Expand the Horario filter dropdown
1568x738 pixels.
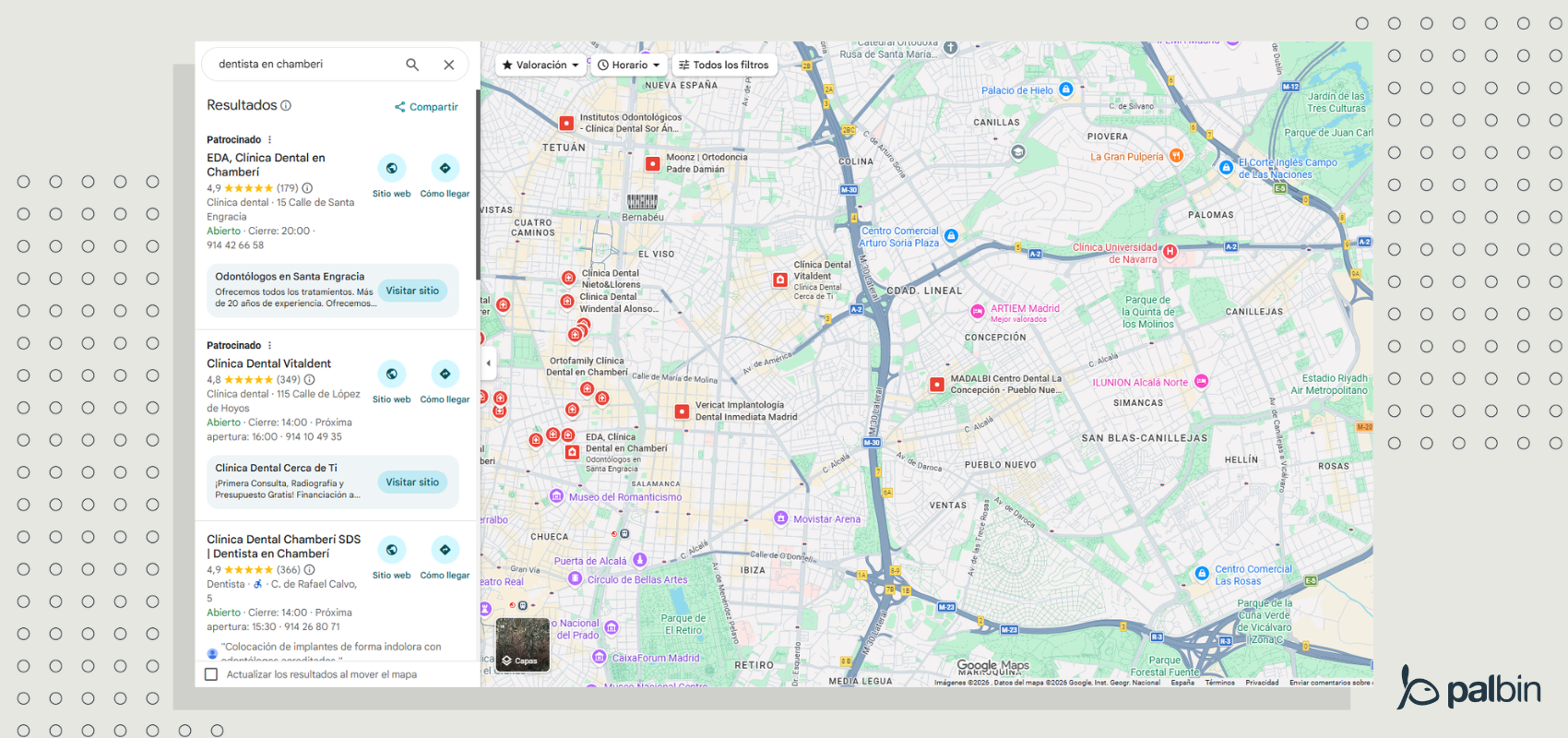click(x=629, y=65)
